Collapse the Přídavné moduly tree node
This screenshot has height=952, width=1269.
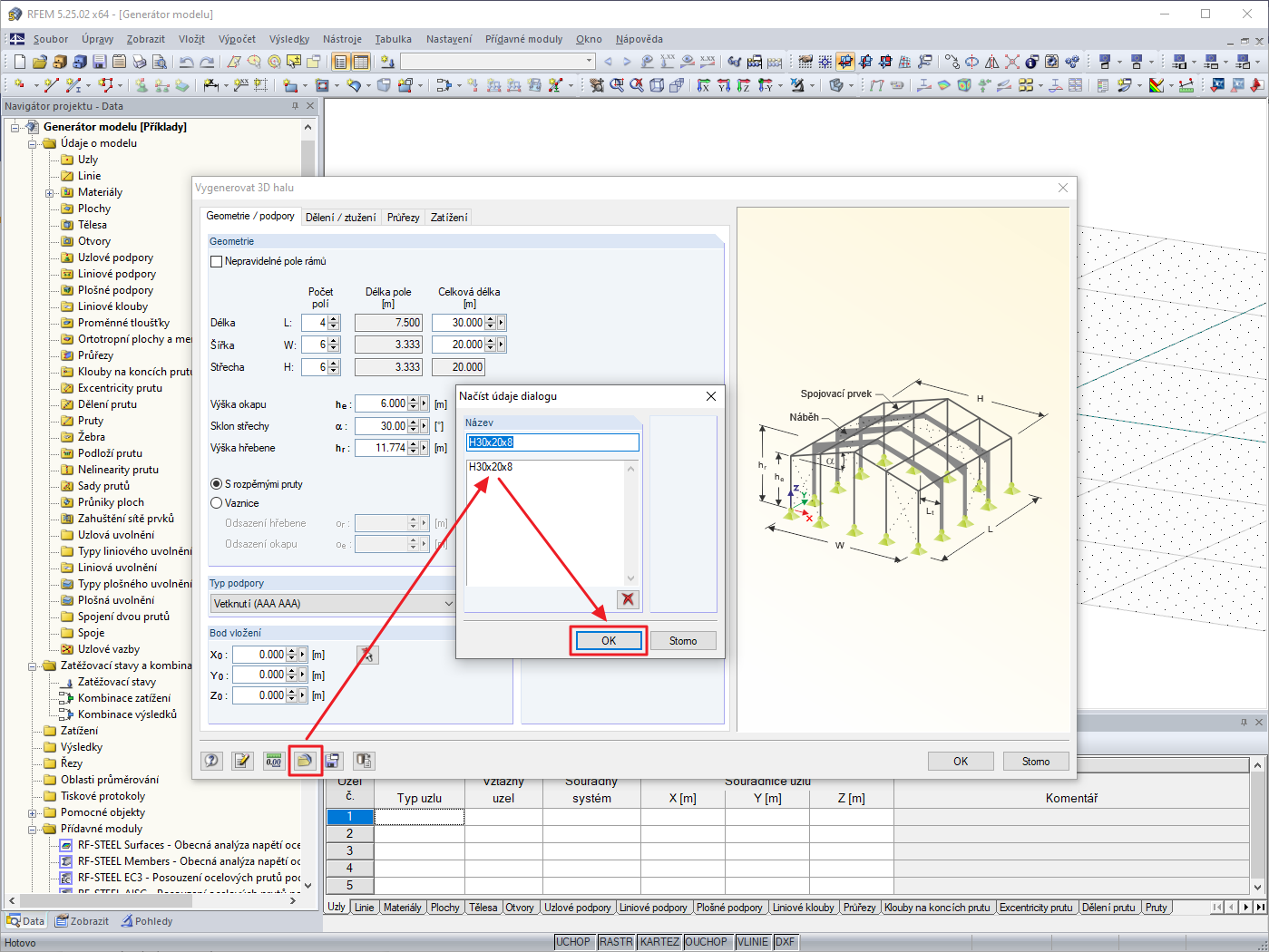point(33,830)
